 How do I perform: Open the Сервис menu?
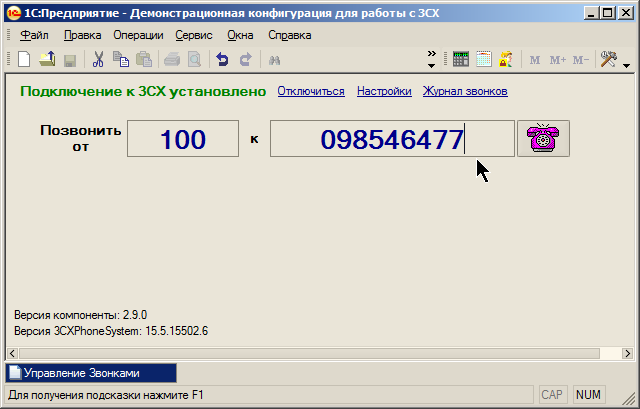(194, 35)
